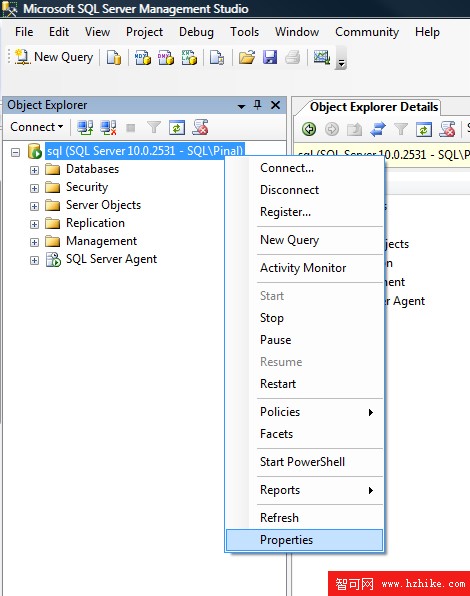This screenshot has width=470, height=596.
Task: Choose Activity Monitor in the context menu
Action: (x=304, y=268)
